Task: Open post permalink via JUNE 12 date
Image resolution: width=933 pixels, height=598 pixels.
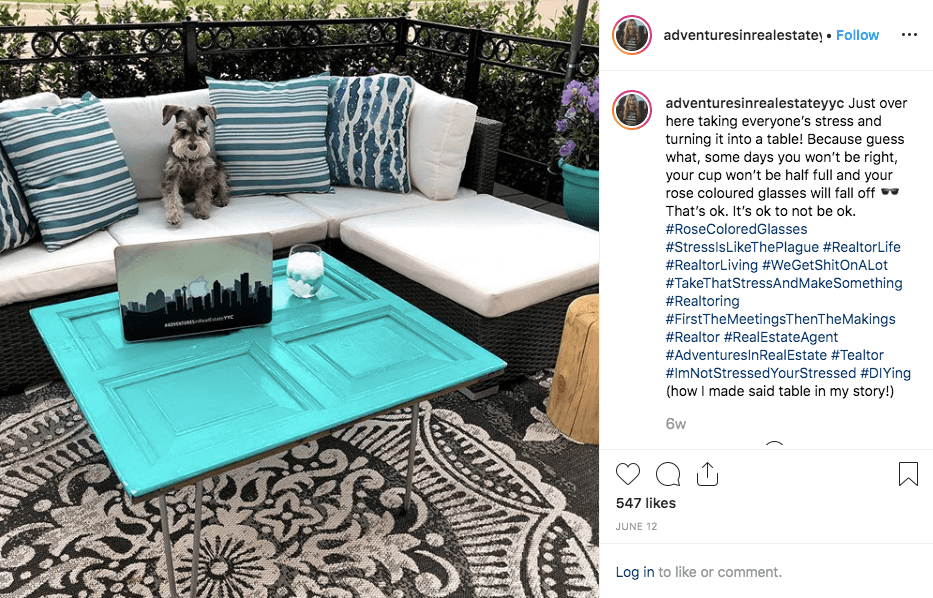Action: 636,527
